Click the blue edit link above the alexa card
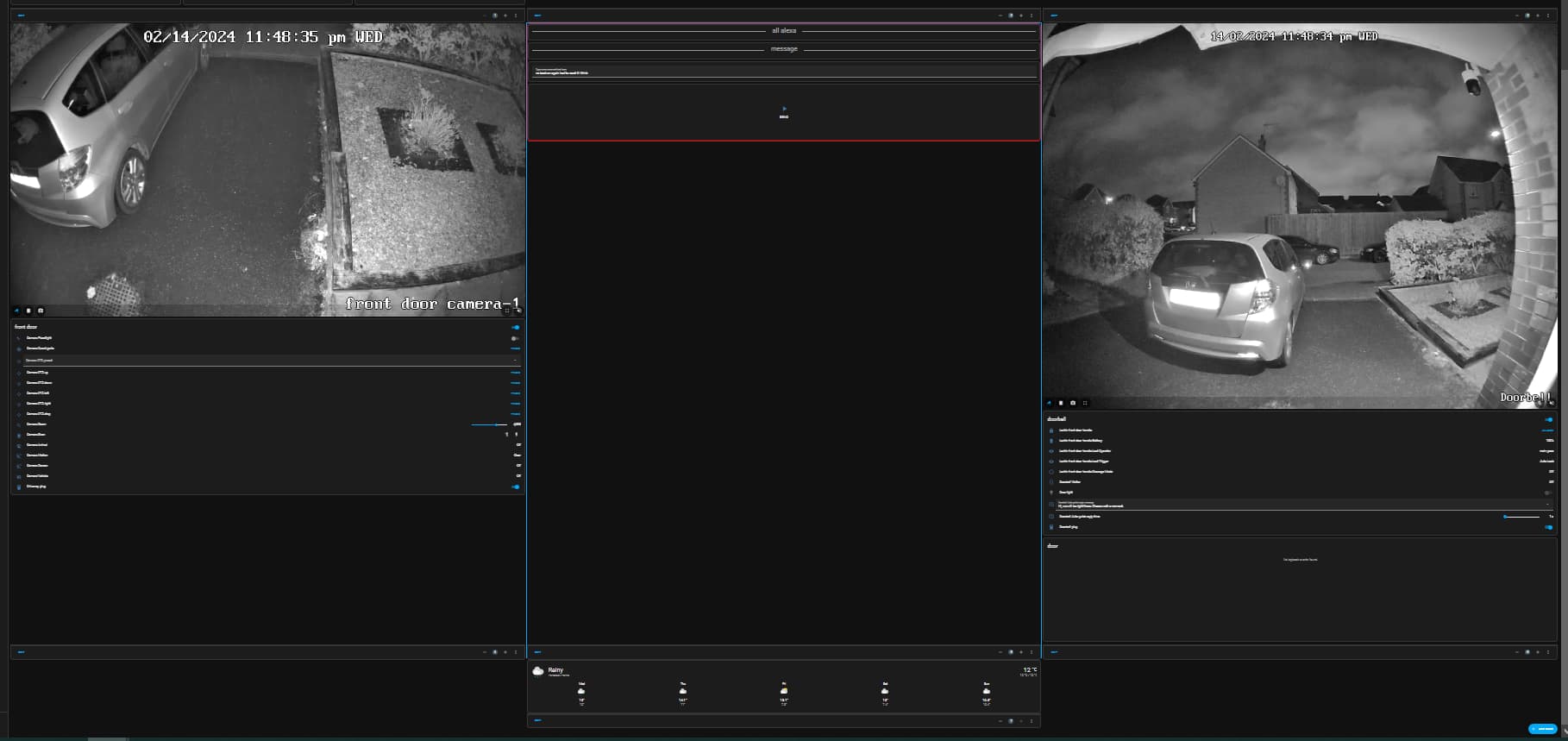The height and width of the screenshot is (741, 1568). pyautogui.click(x=537, y=16)
